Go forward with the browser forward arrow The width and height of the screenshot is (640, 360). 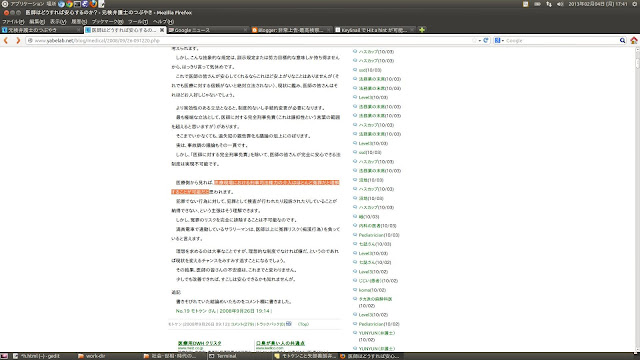coord(18,40)
